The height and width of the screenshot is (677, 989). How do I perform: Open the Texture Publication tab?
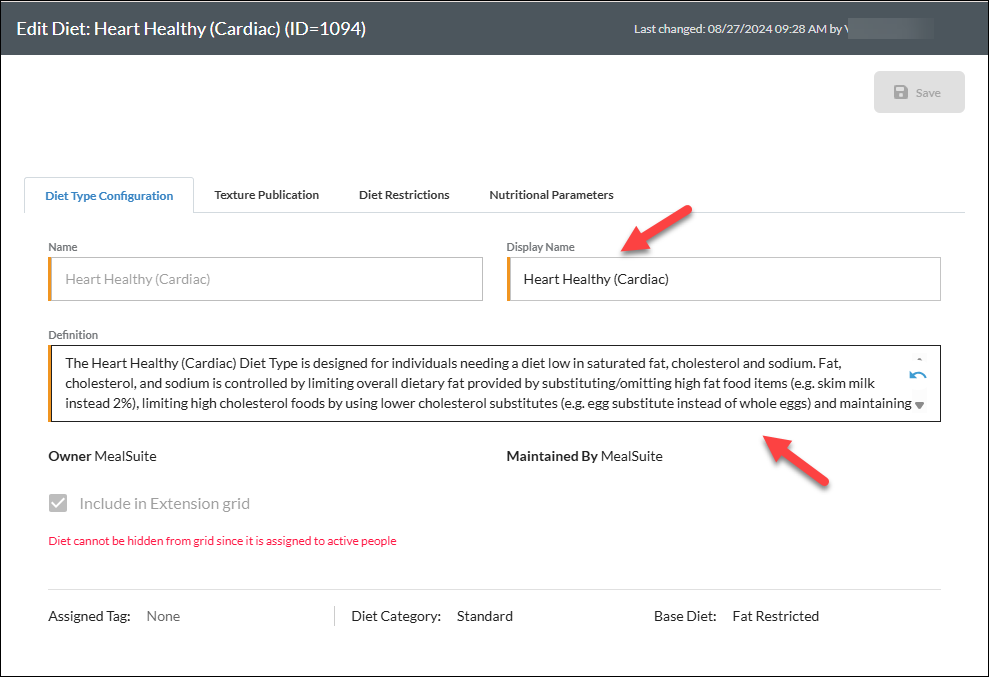pos(266,195)
